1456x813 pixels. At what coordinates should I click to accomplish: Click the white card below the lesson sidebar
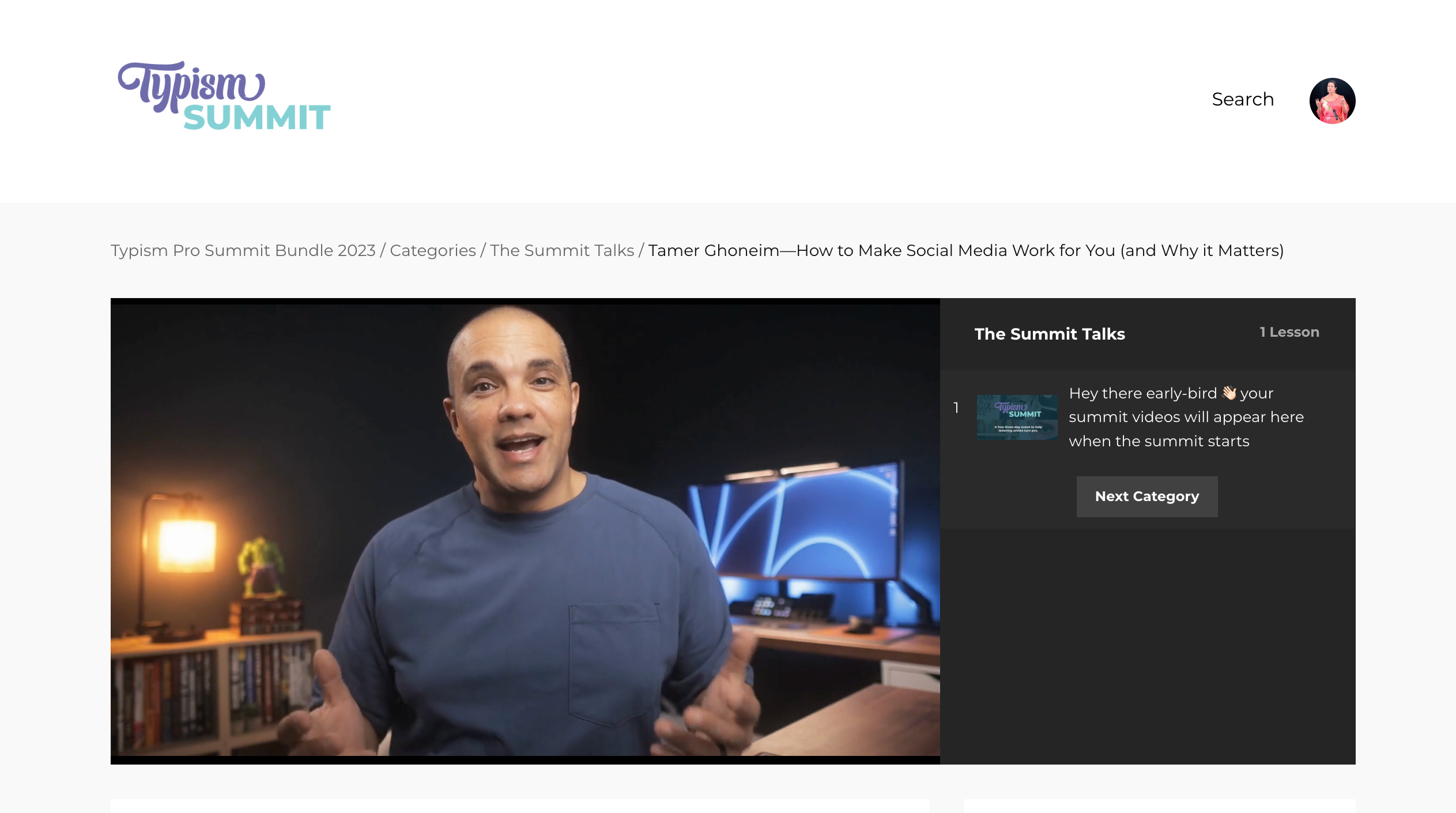[x=1159, y=806]
